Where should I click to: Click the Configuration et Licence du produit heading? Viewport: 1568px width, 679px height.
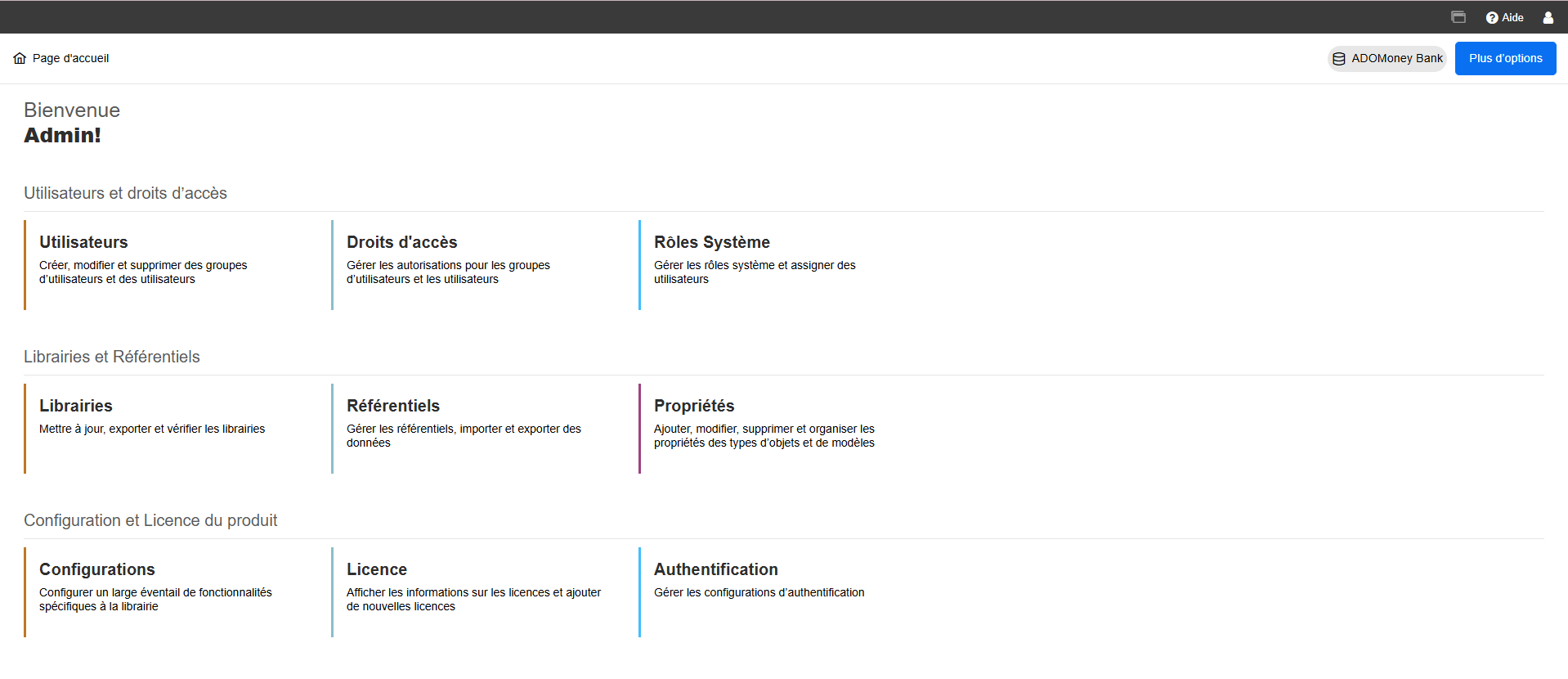pos(150,520)
